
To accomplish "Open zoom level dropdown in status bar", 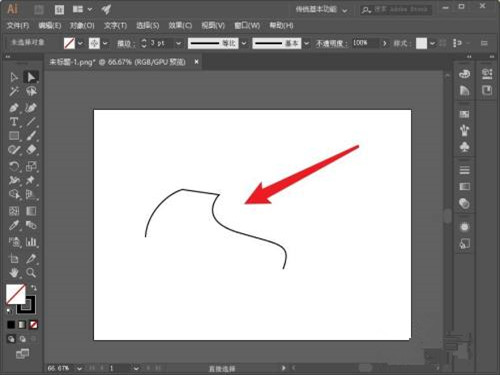I will tap(79, 368).
